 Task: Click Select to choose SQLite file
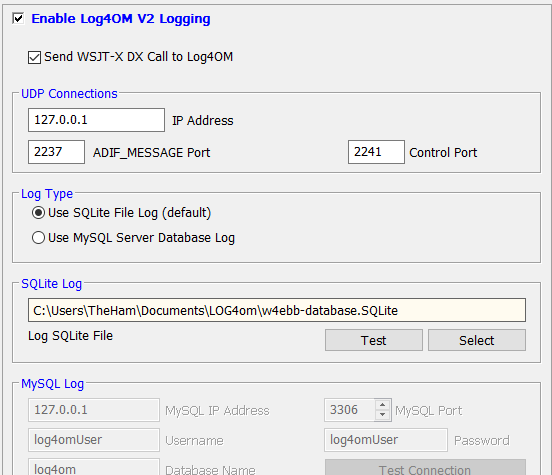click(x=477, y=340)
